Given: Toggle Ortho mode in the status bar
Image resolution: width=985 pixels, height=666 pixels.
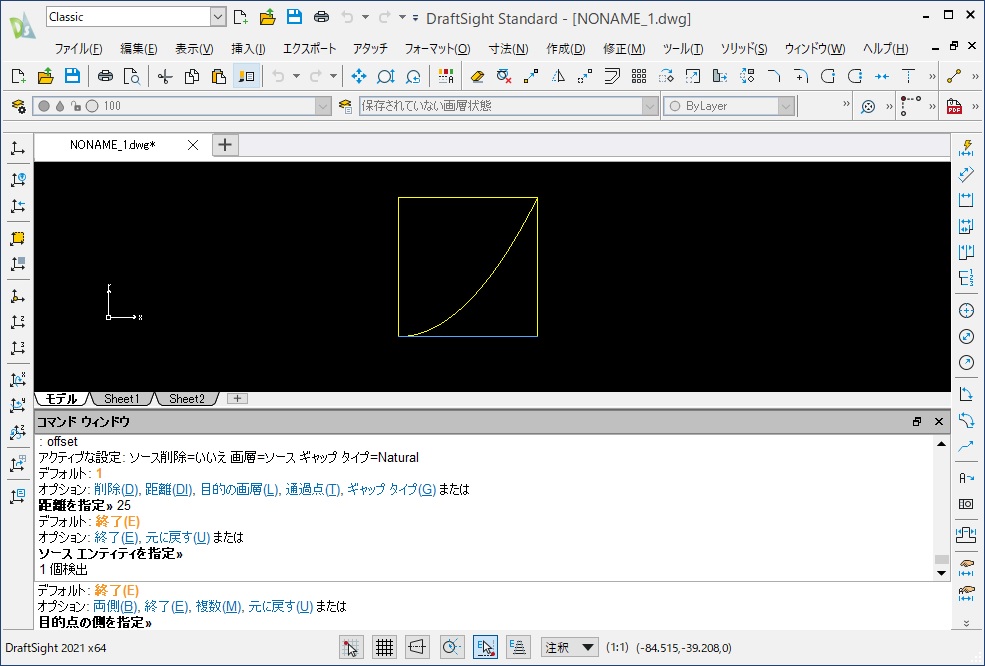Looking at the screenshot, I should point(418,647).
